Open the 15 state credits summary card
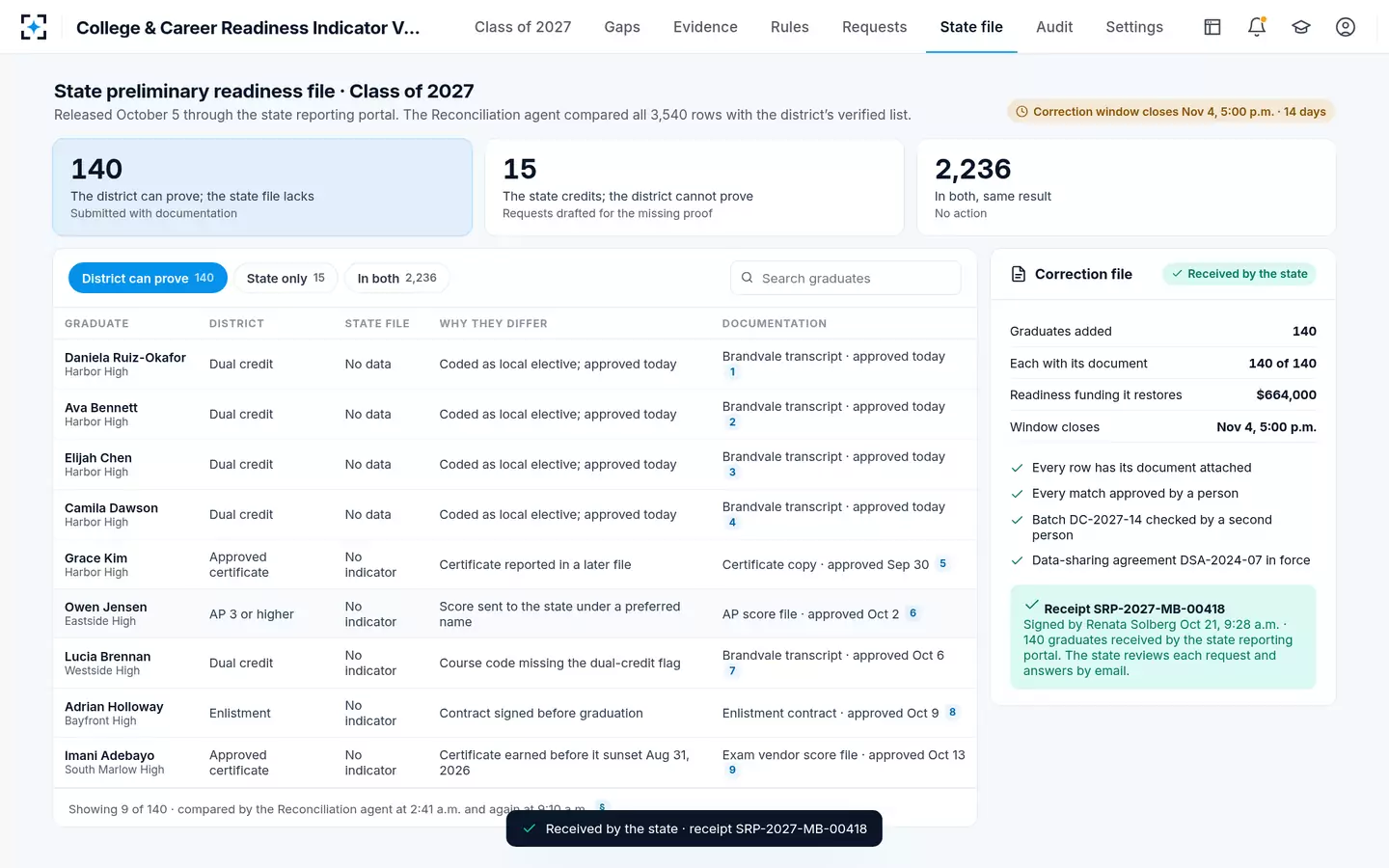 tap(694, 187)
